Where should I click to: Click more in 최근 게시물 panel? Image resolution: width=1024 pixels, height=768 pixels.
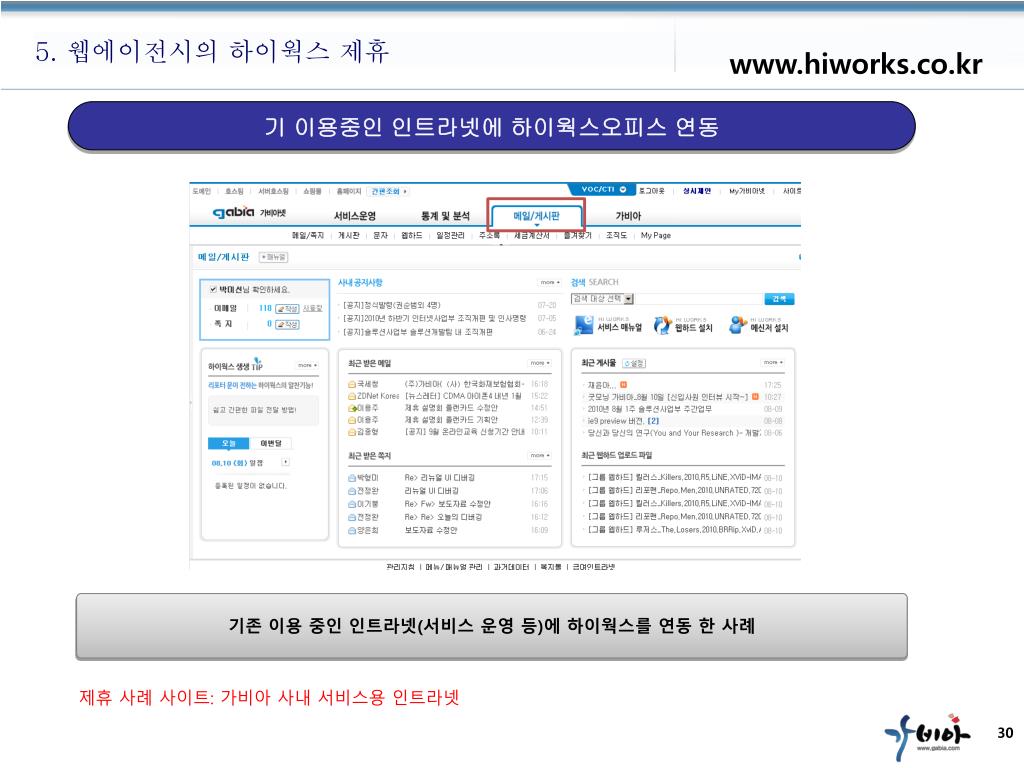[773, 362]
